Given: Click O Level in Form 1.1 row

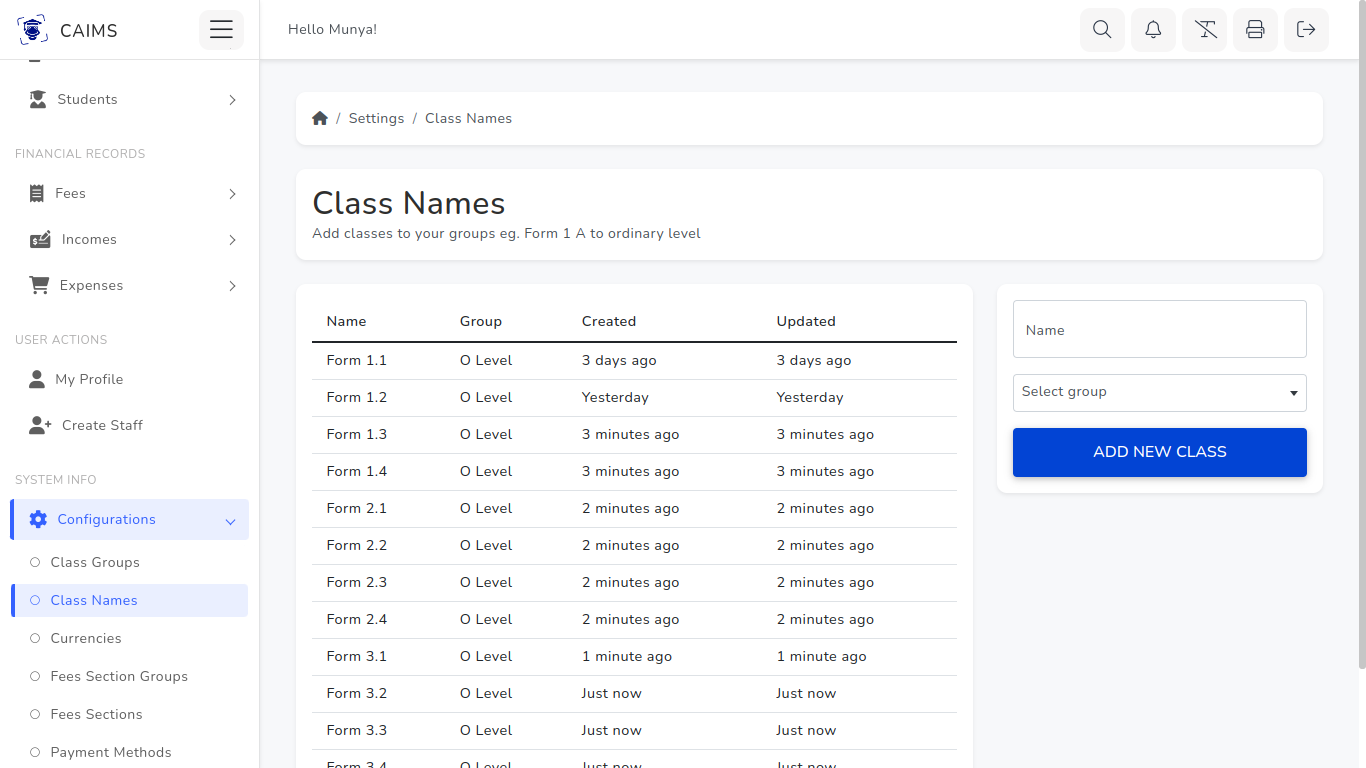Looking at the screenshot, I should pos(486,360).
